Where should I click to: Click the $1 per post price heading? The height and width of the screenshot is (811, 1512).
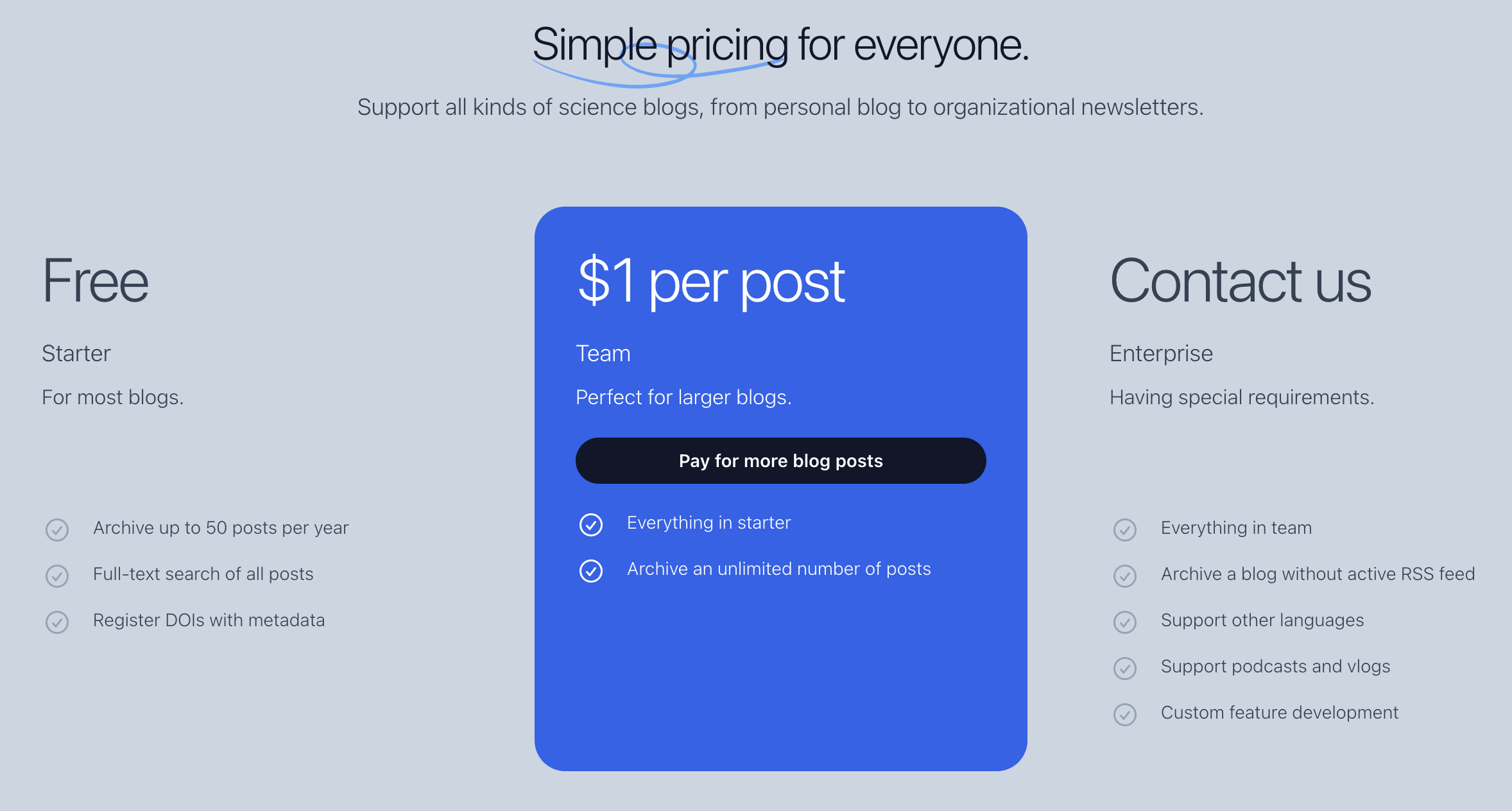coord(711,281)
